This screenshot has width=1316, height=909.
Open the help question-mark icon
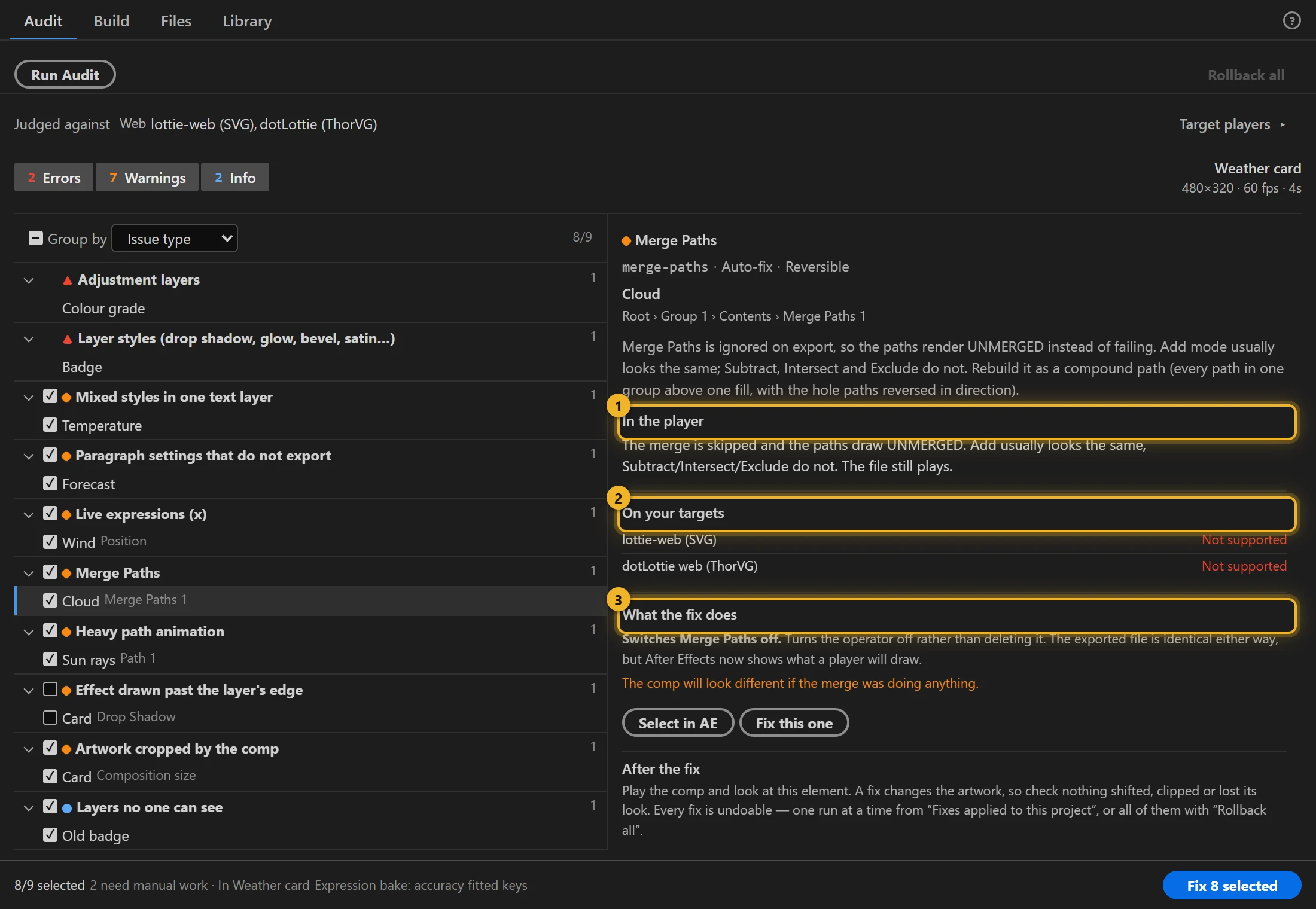click(x=1291, y=20)
